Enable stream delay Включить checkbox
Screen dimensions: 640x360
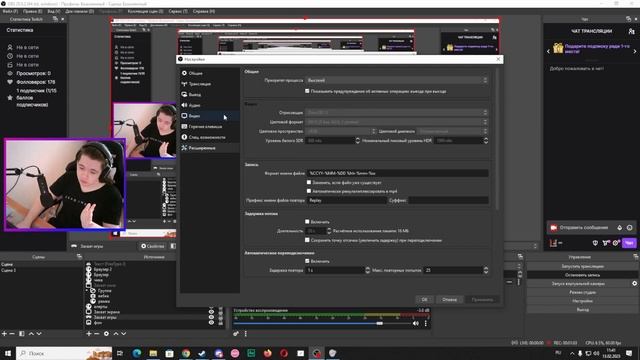coord(307,221)
